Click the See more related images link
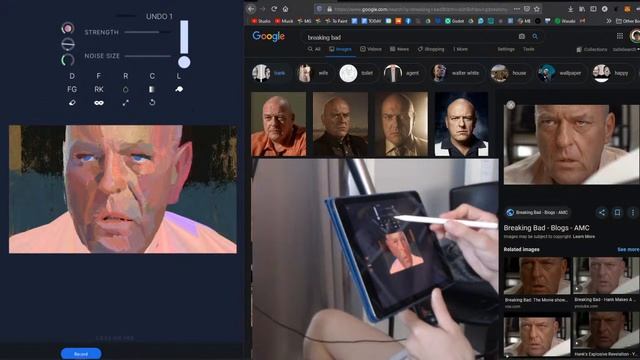Screen dimensions: 640x360 (628, 249)
